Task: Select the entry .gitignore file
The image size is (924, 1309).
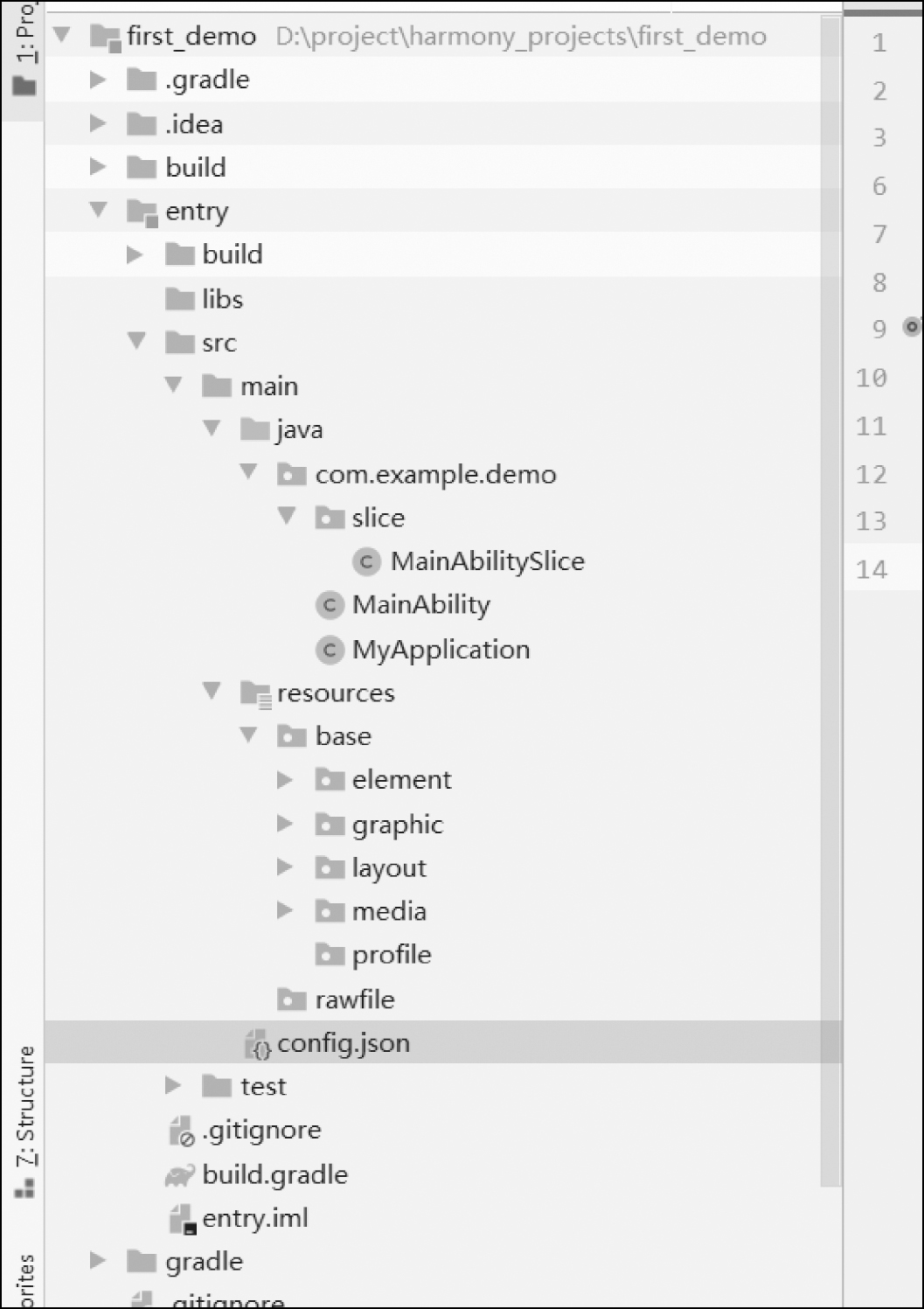Action: [x=261, y=1131]
